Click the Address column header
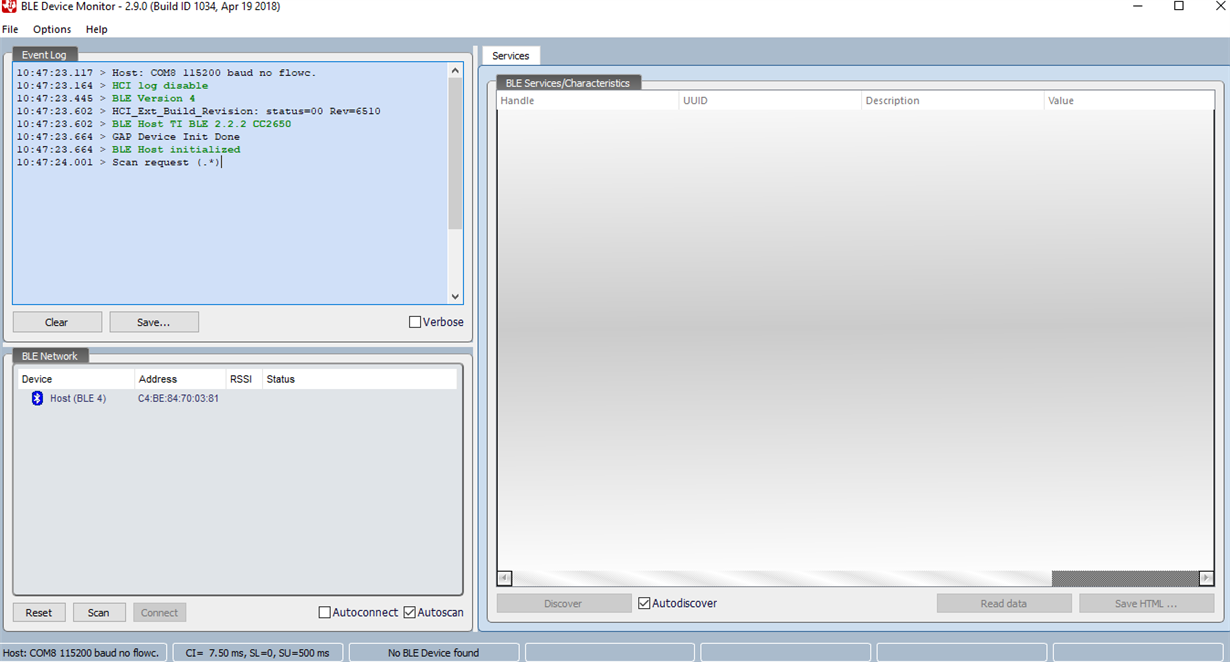Image resolution: width=1230 pixels, height=662 pixels. click(180, 379)
